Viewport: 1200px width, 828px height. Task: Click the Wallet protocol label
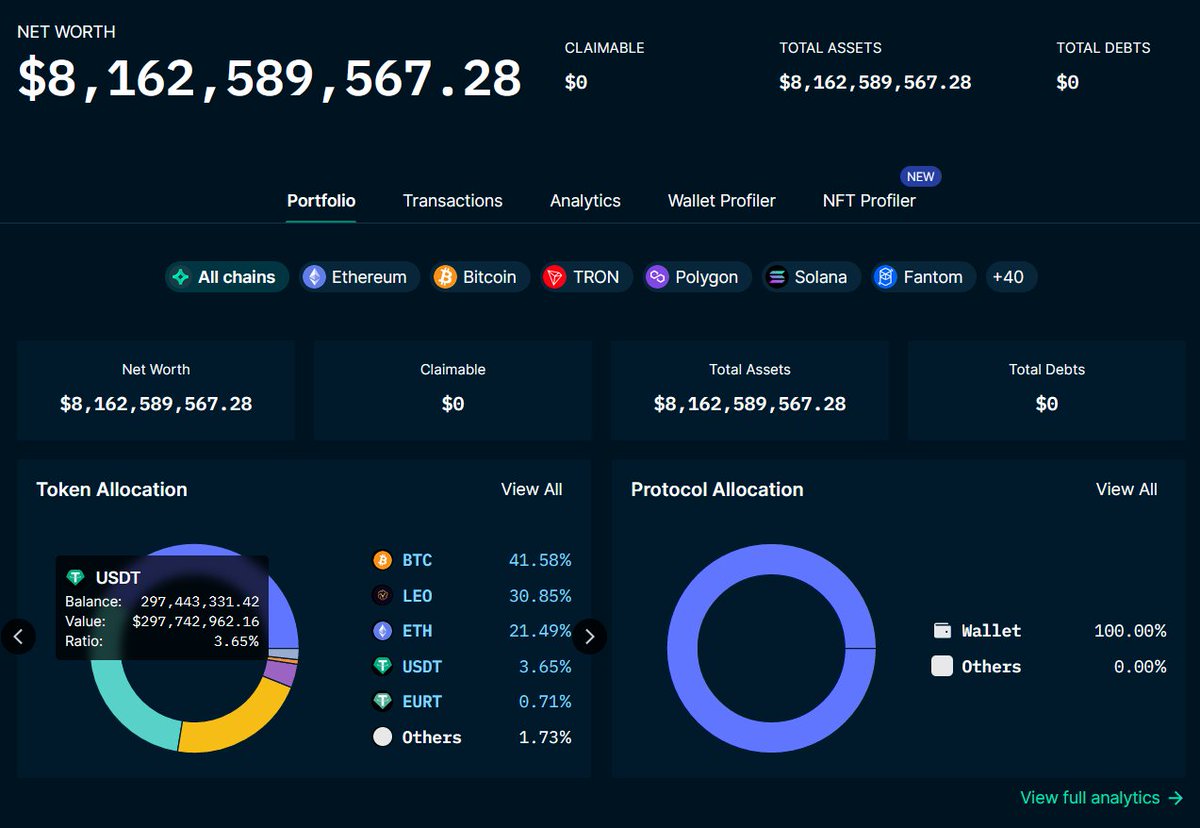pos(991,631)
